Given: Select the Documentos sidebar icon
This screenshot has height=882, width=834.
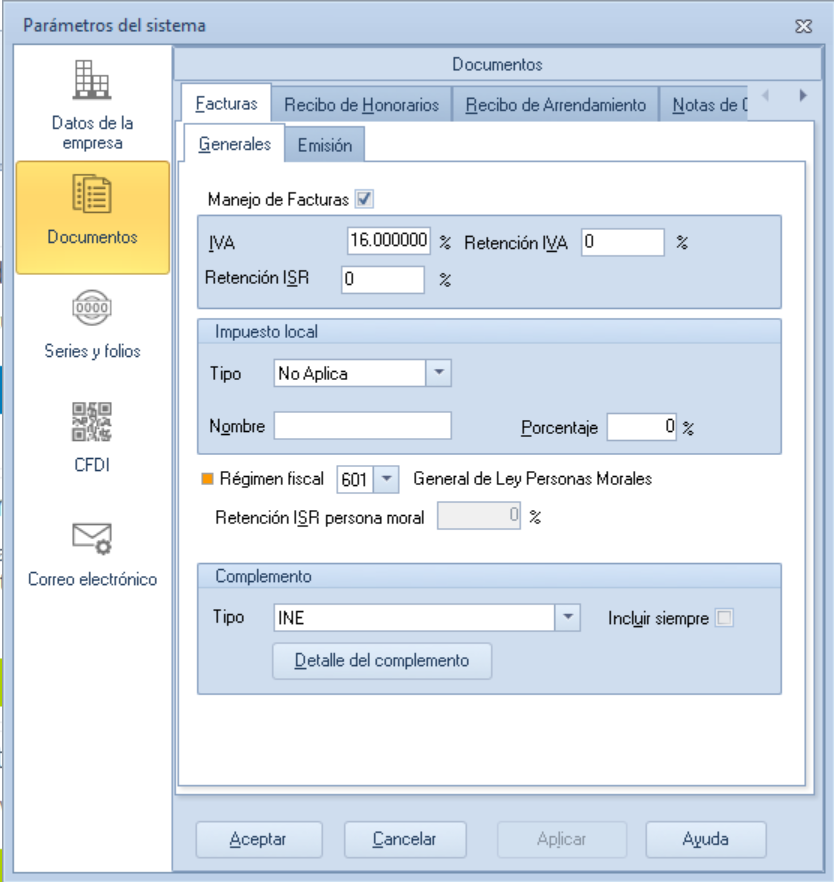Looking at the screenshot, I should point(92,194).
